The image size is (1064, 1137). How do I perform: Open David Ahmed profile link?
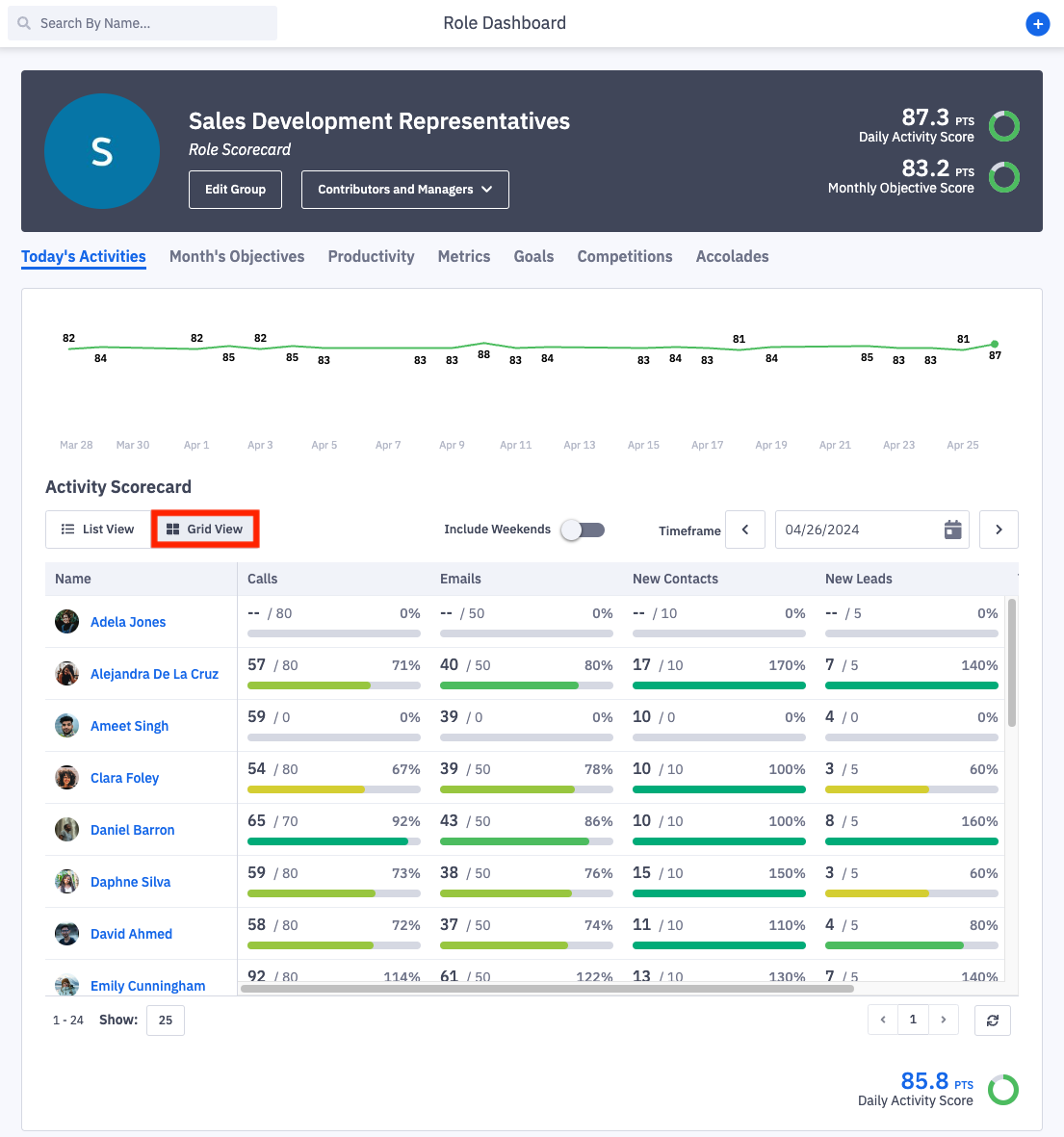click(x=131, y=934)
